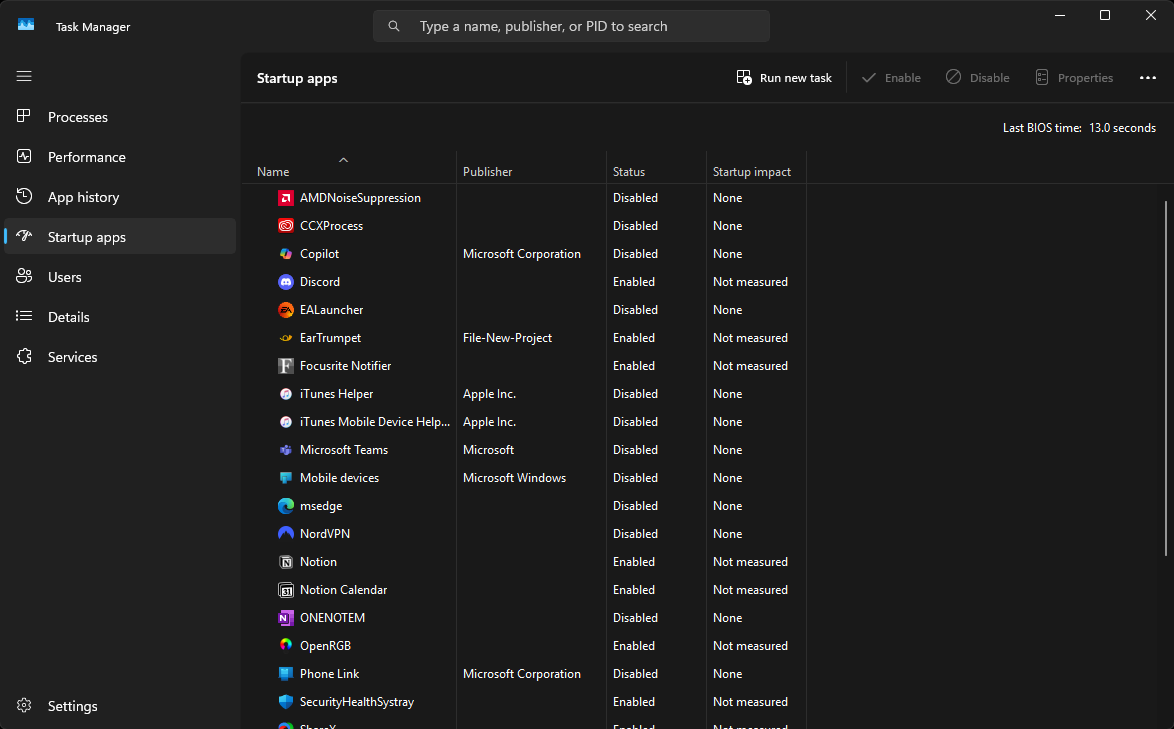Click the CCXProcess Creative Cloud icon
The width and height of the screenshot is (1174, 729).
click(x=285, y=225)
